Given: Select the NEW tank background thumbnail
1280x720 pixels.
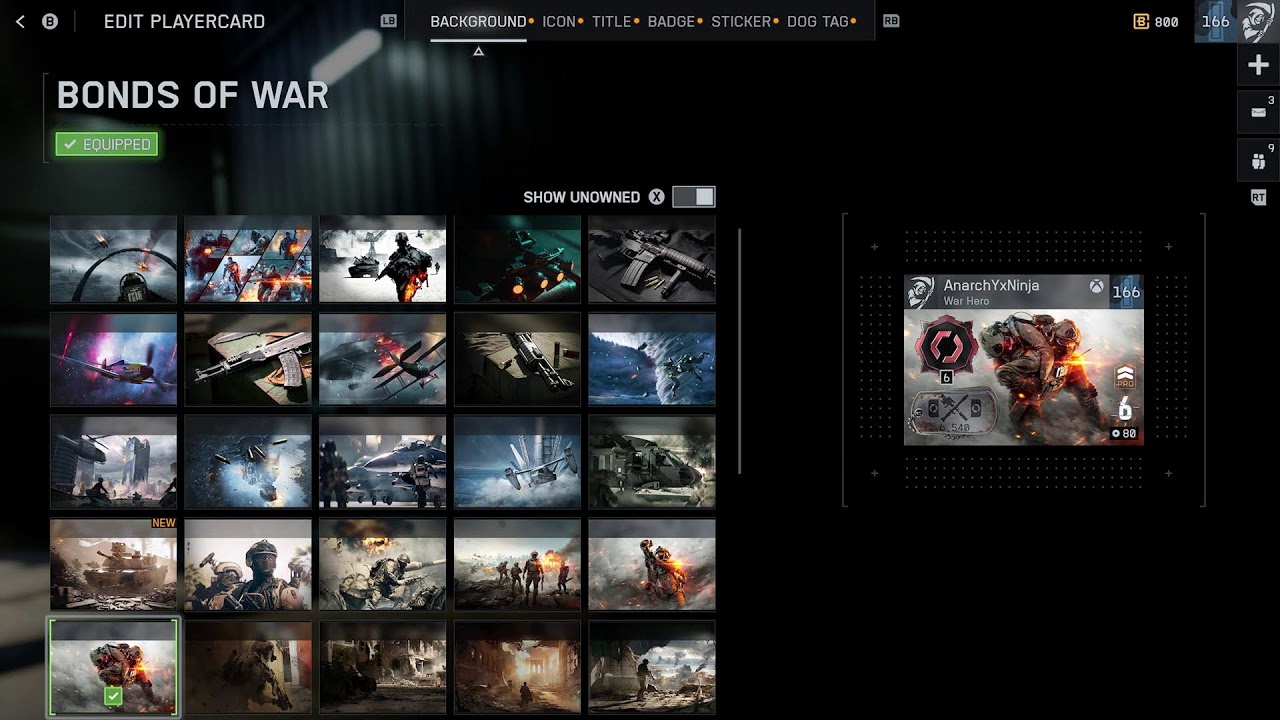Looking at the screenshot, I should [x=113, y=564].
